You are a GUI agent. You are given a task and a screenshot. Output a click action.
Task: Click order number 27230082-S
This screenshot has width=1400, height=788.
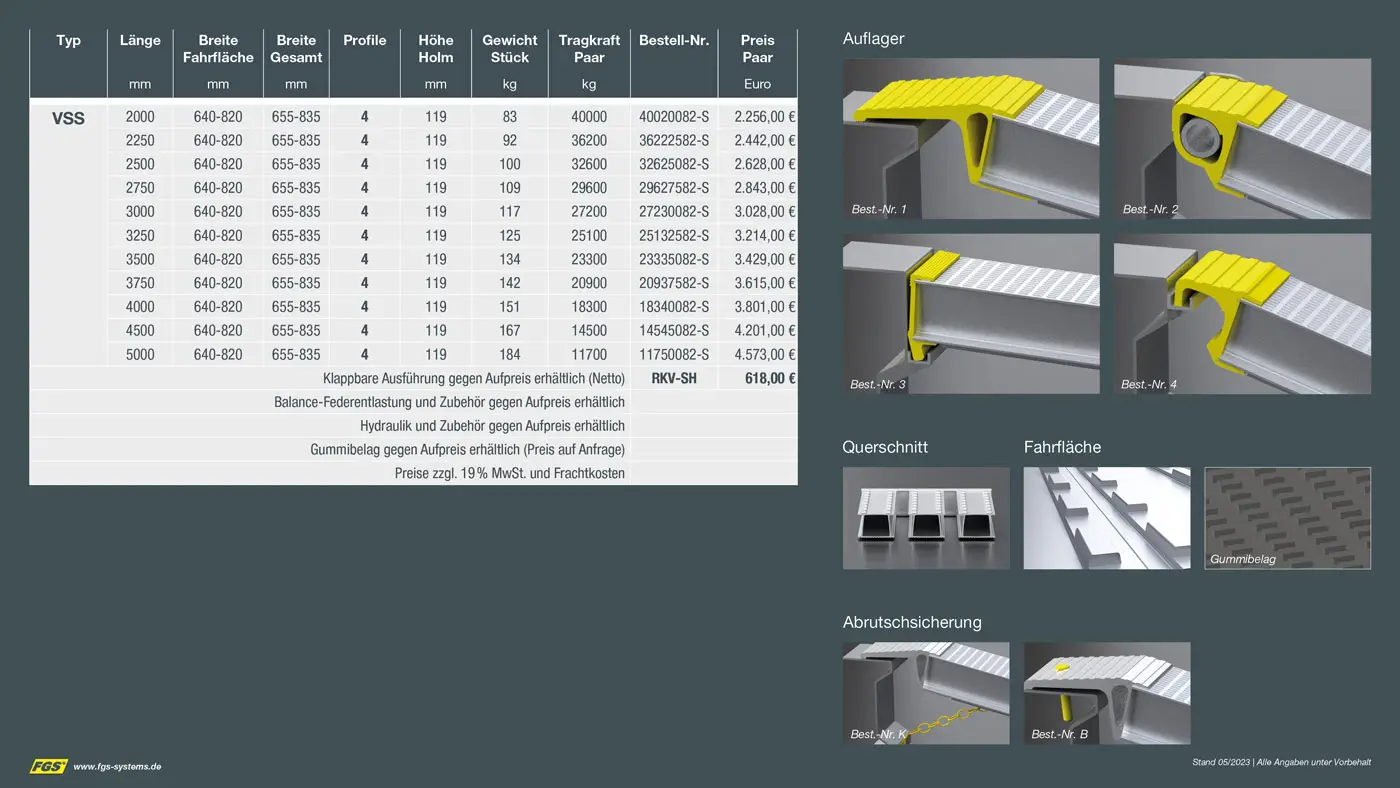coord(674,212)
